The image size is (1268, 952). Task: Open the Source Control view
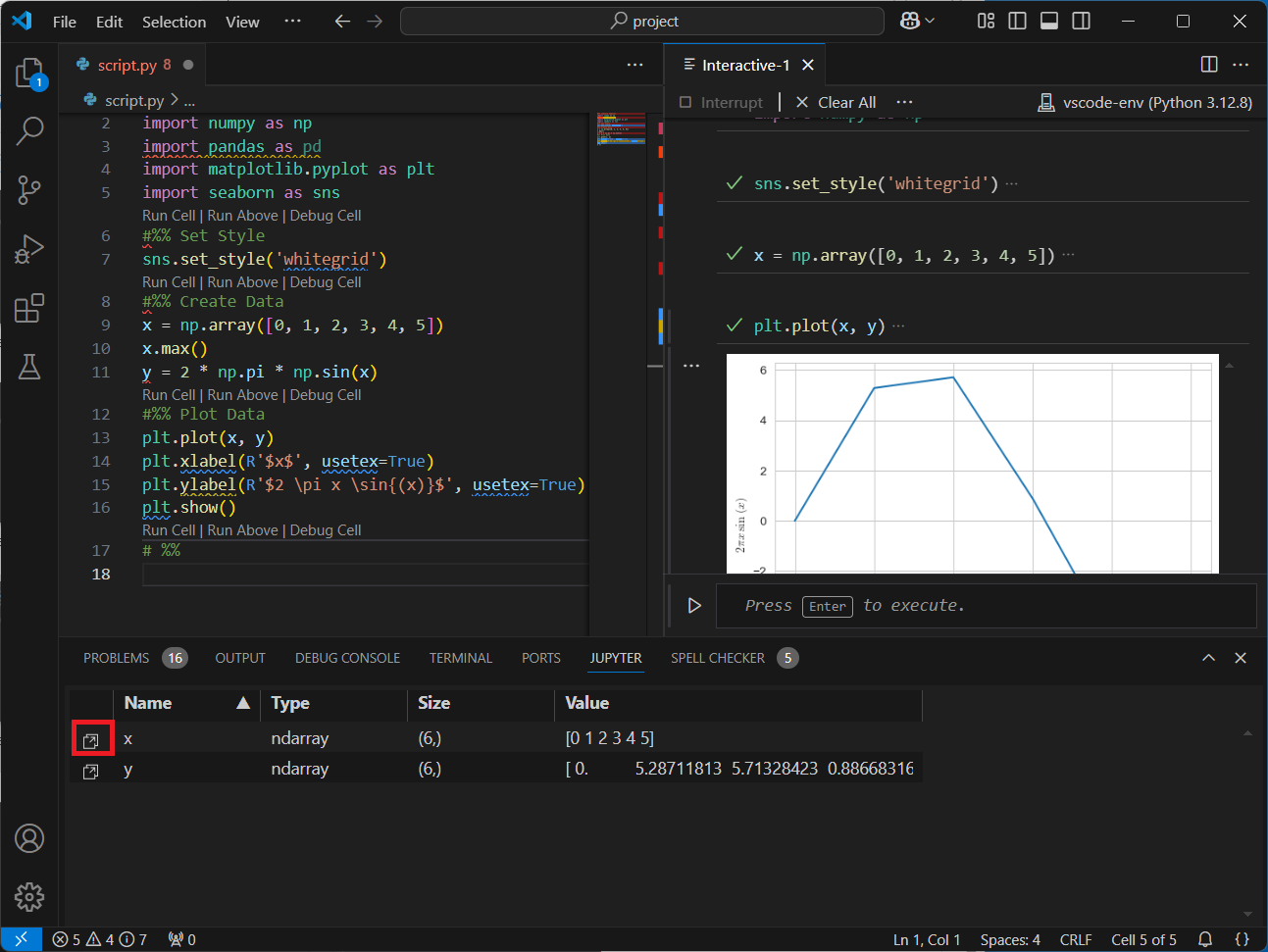(29, 189)
